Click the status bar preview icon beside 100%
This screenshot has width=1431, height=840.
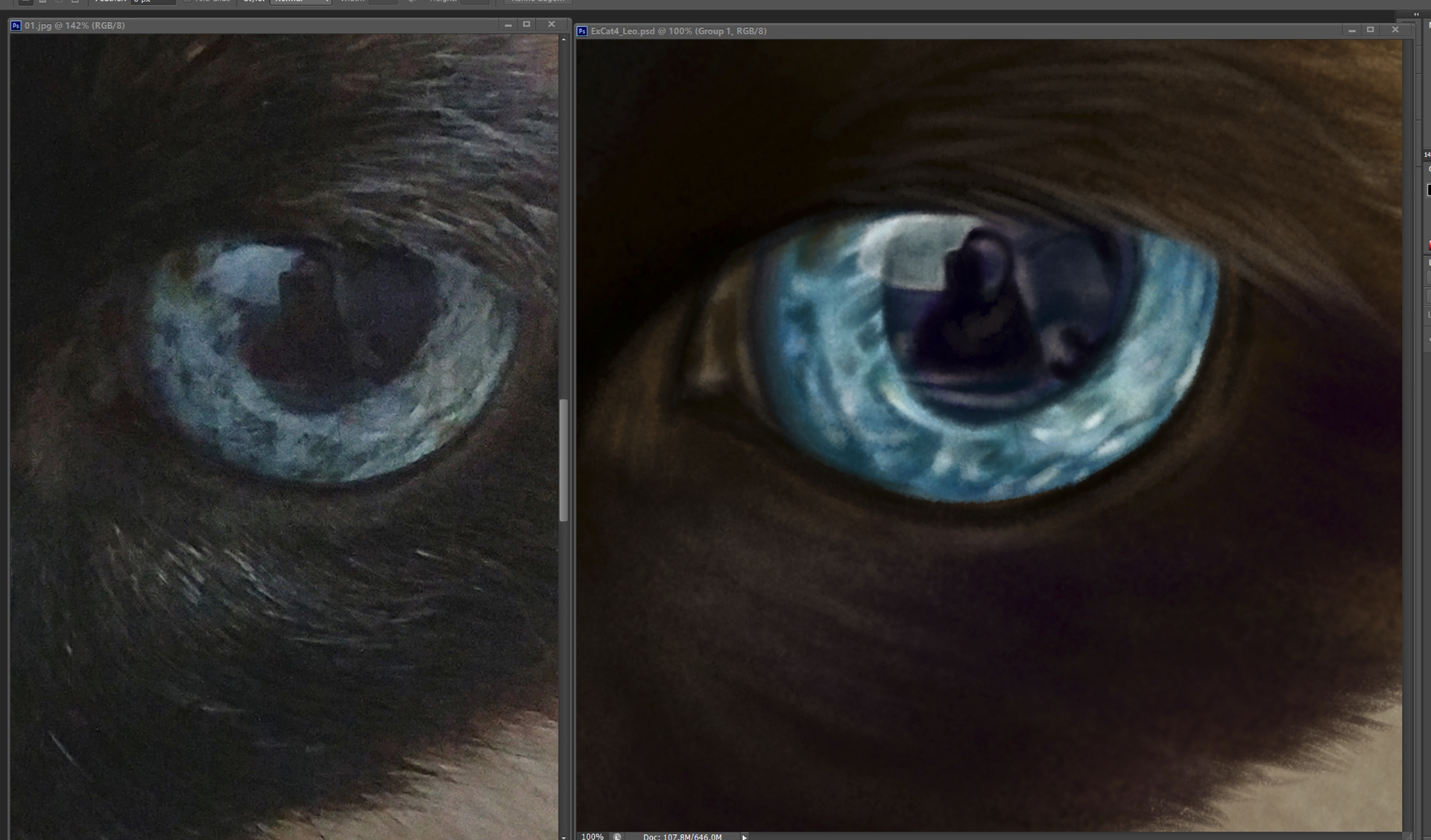[x=617, y=836]
